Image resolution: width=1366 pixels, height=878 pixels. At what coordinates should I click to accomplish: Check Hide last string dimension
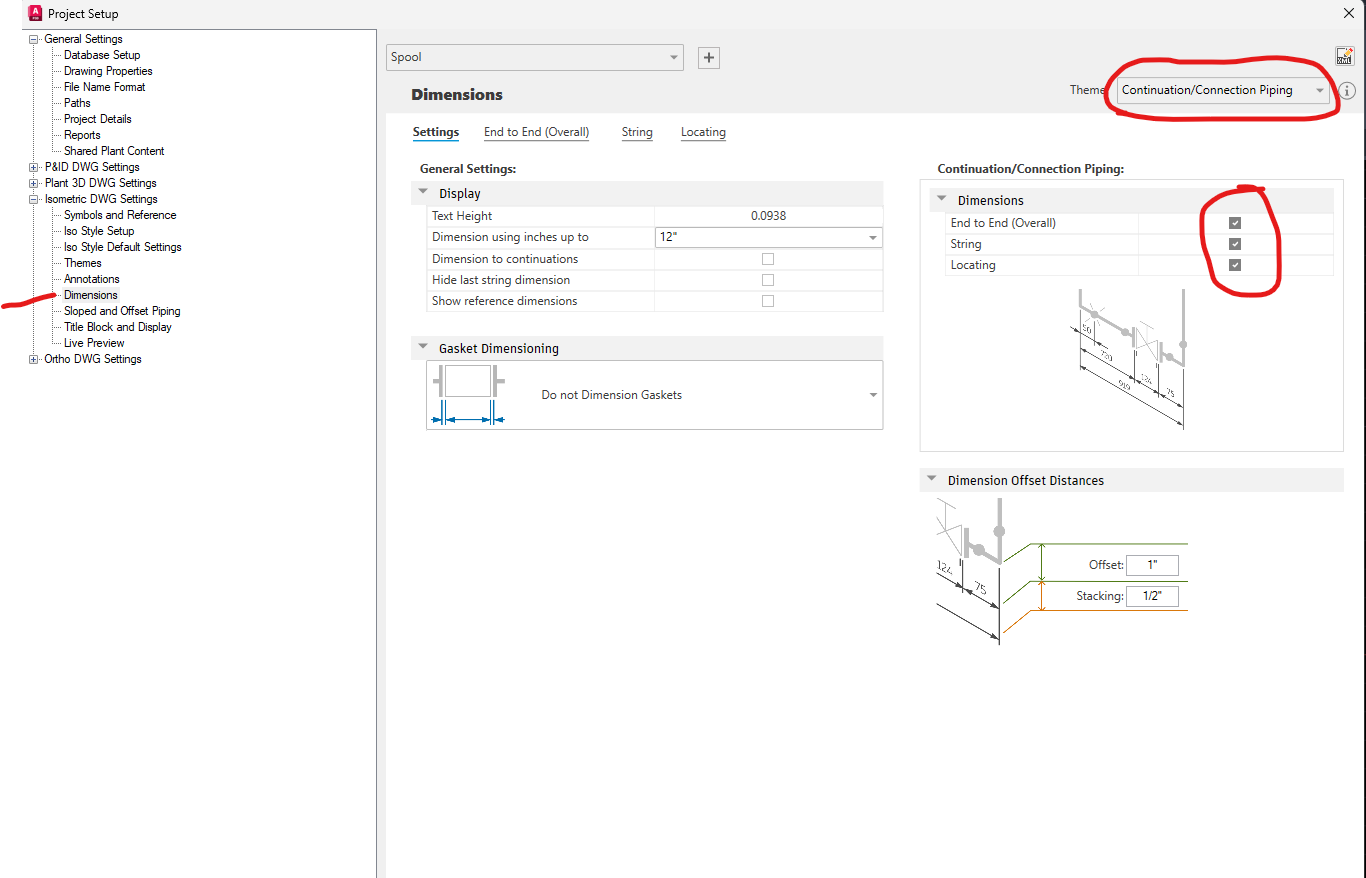click(x=767, y=279)
